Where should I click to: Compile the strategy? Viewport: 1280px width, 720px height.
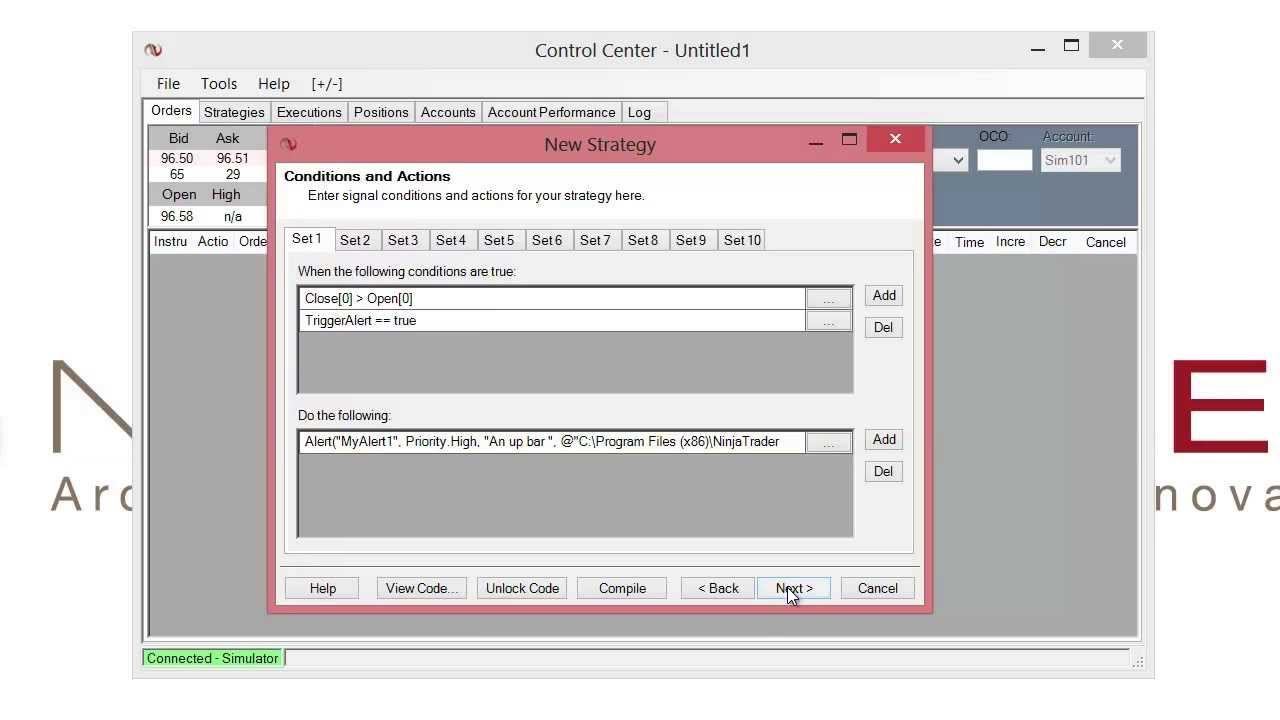coord(622,588)
